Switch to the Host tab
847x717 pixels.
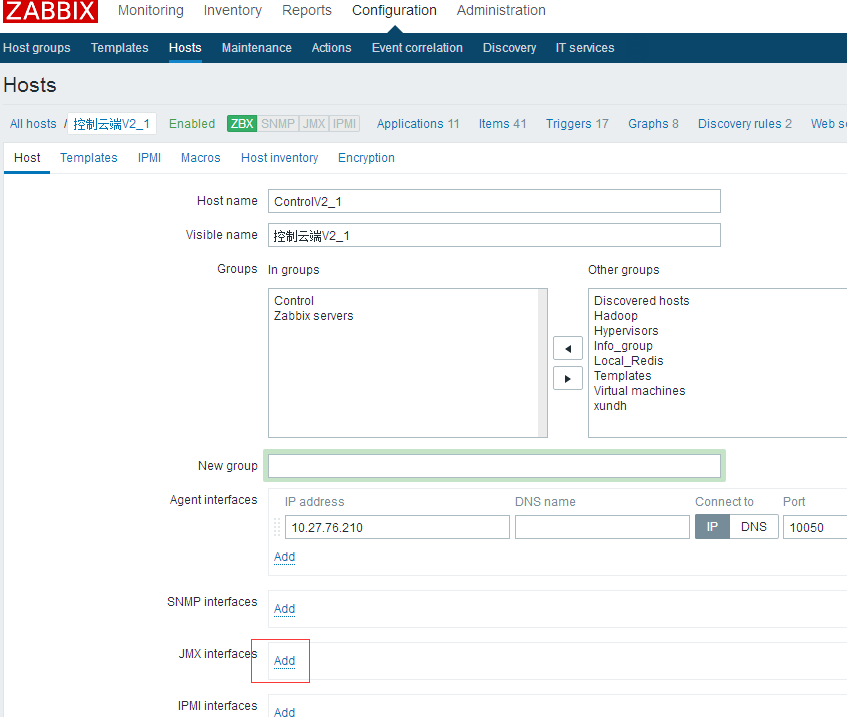(27, 158)
